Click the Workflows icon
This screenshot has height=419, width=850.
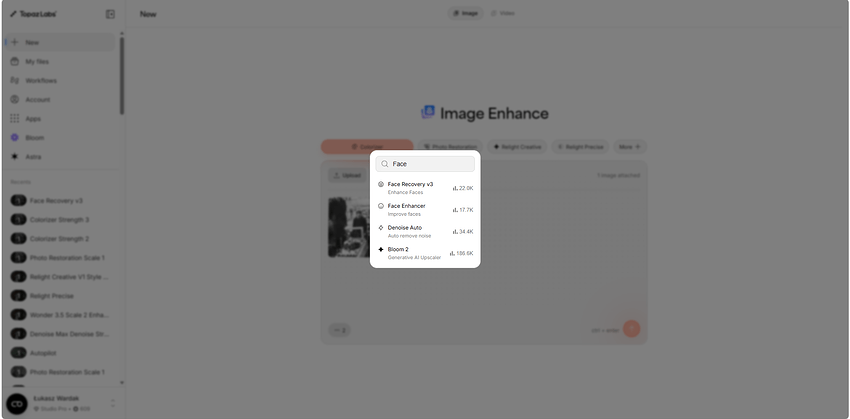click(x=15, y=81)
